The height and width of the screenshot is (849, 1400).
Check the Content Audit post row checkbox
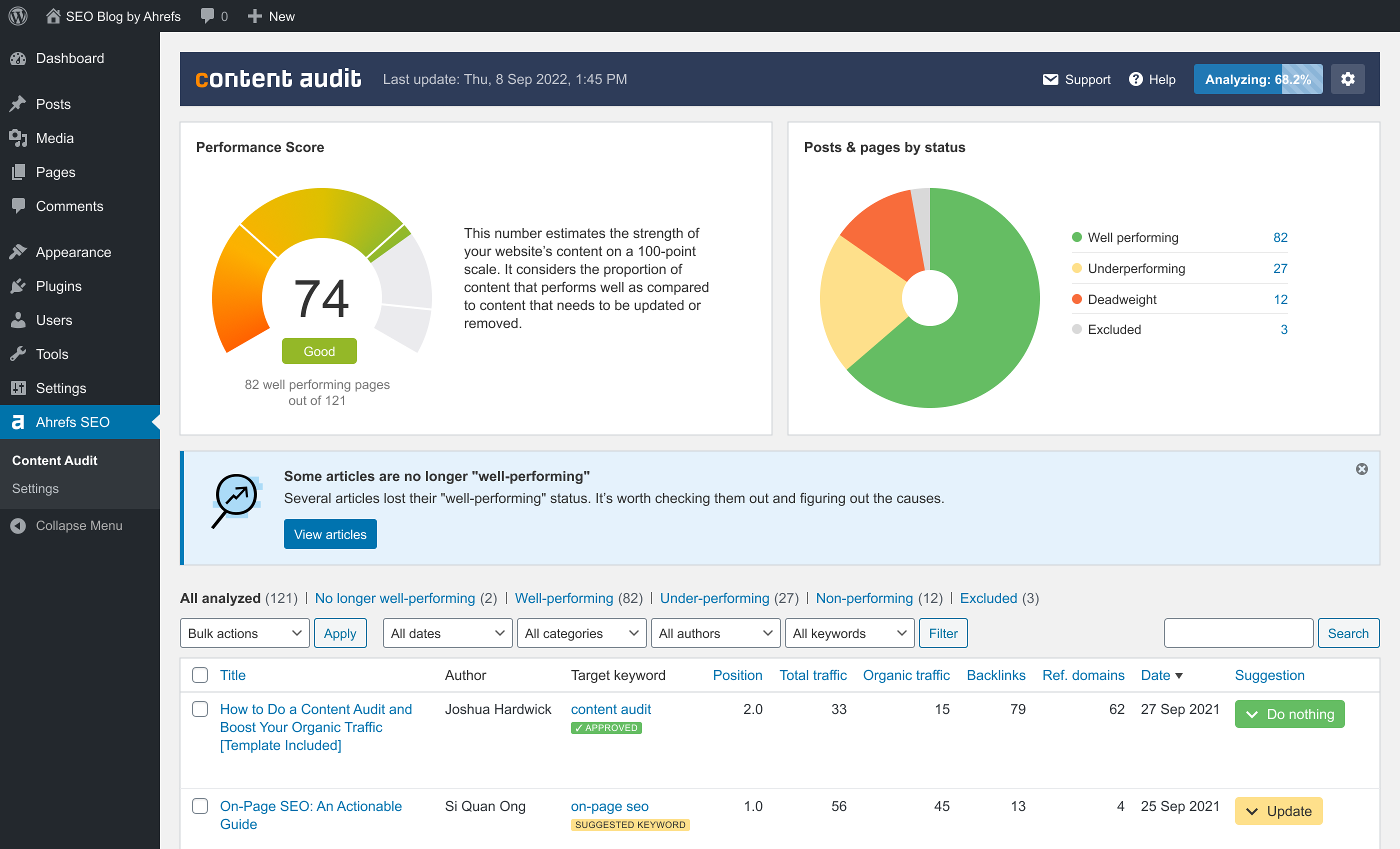[200, 709]
